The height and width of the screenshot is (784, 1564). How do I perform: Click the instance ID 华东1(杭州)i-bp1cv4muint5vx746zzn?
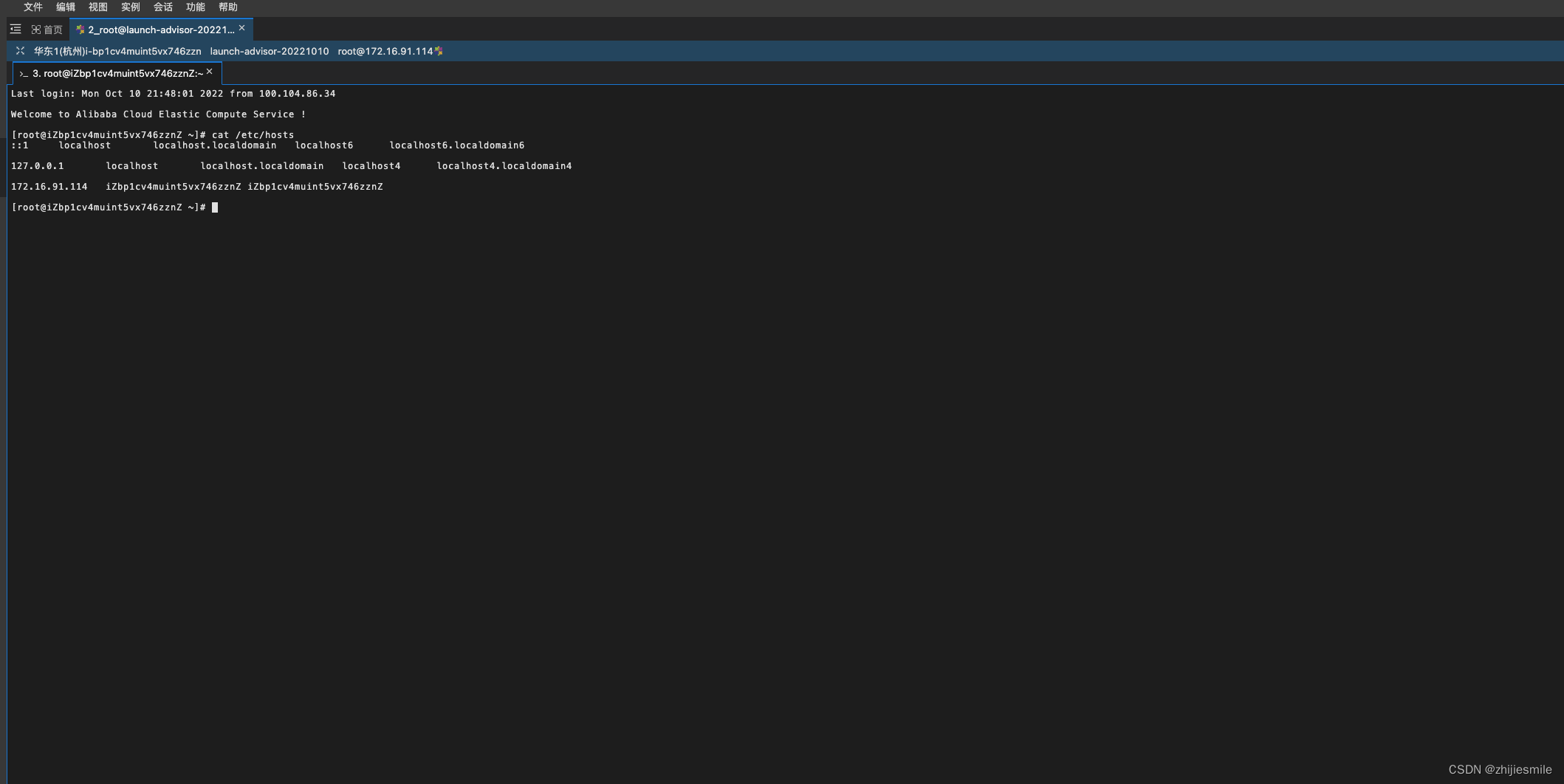117,51
